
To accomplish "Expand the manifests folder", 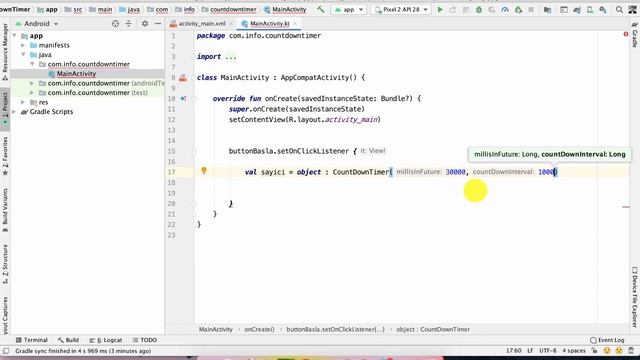I will 23,45.
